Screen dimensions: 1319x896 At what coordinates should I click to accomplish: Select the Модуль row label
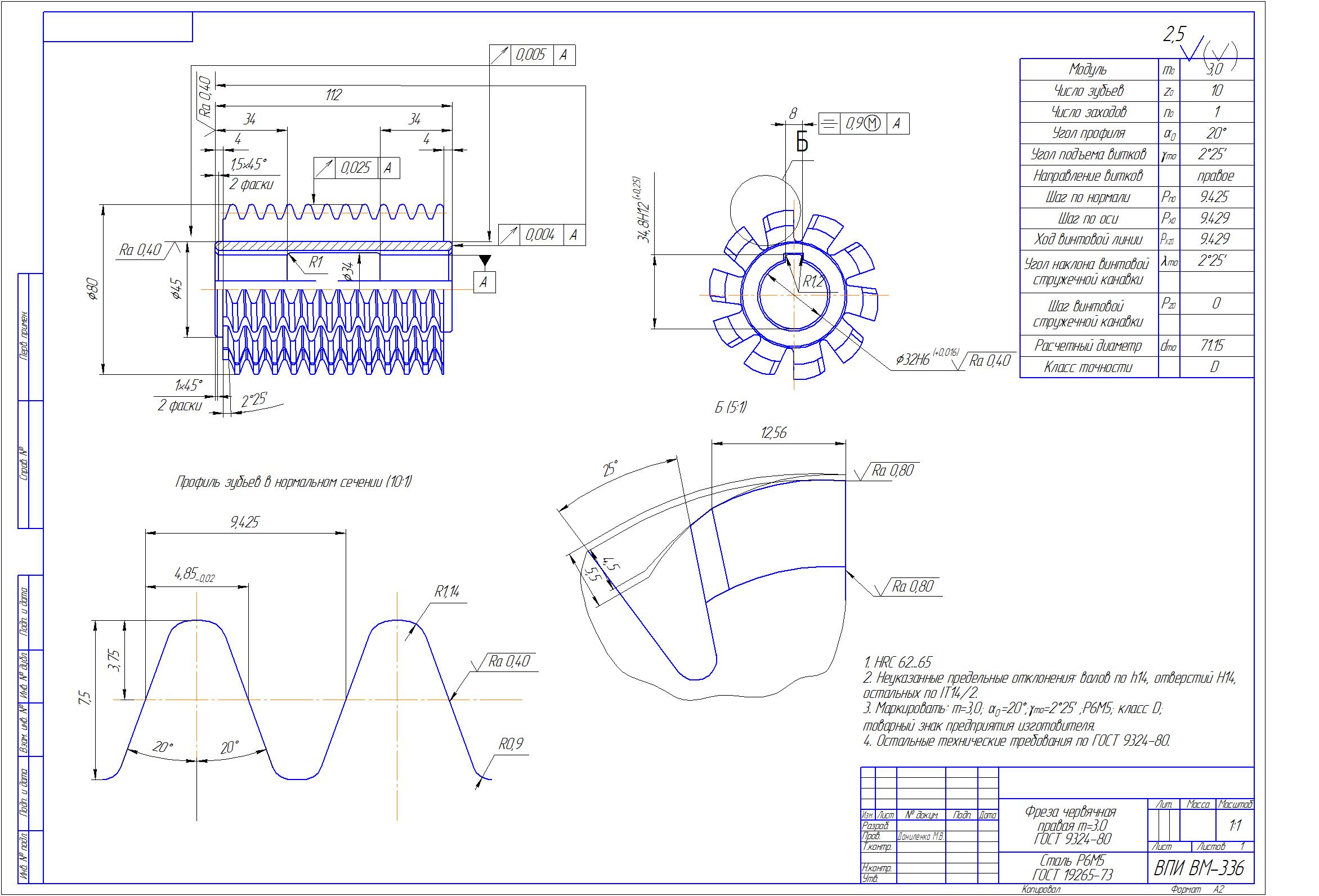click(1088, 69)
